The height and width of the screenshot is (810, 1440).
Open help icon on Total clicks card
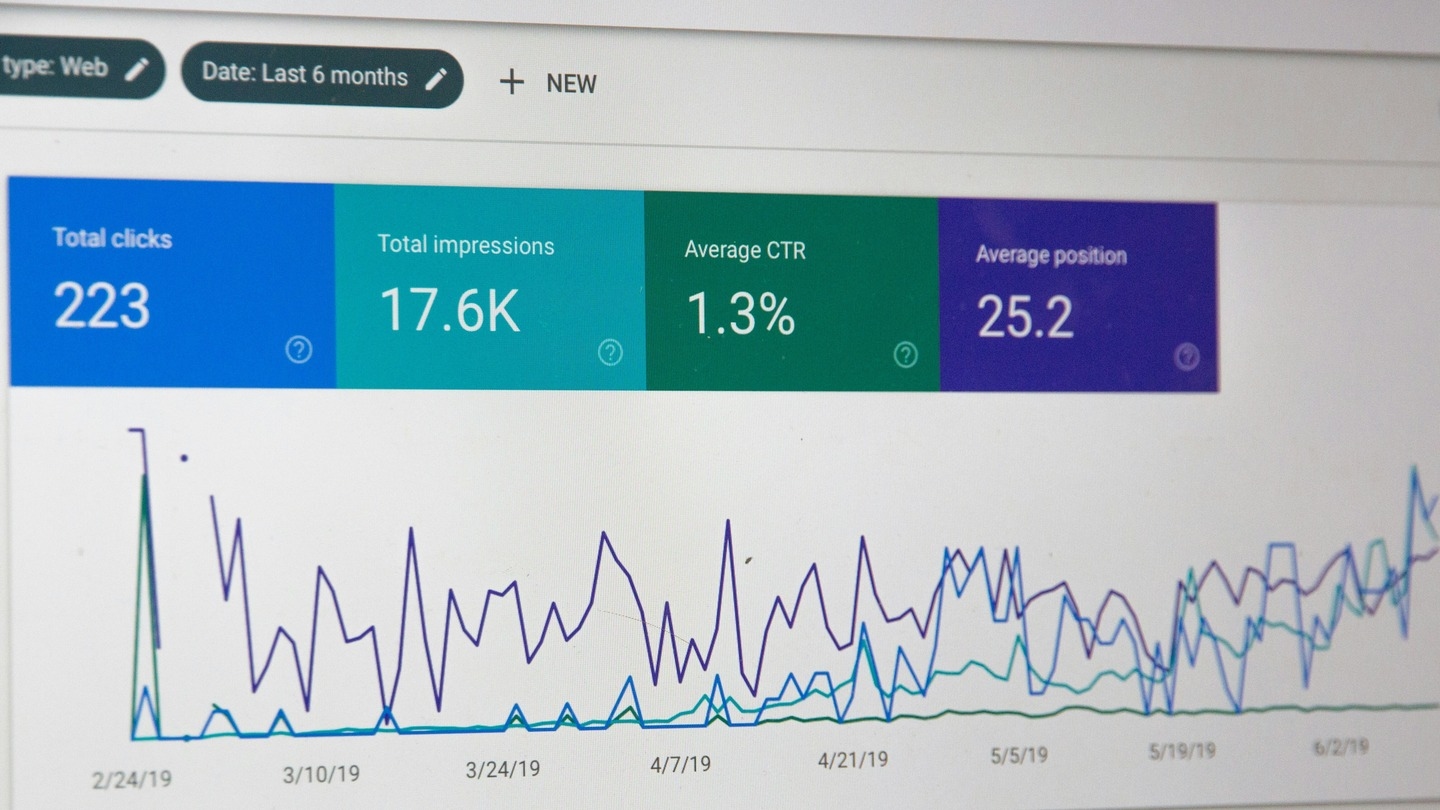[x=298, y=349]
